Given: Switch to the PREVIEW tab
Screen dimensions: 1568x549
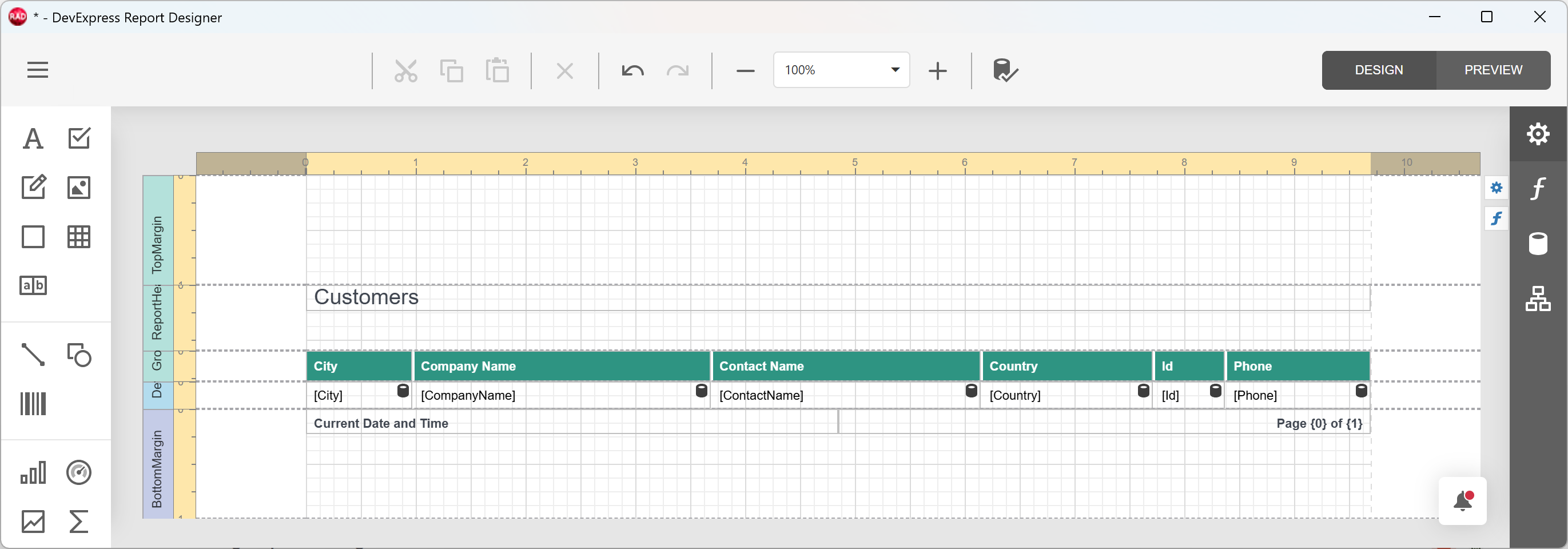Looking at the screenshot, I should (1493, 70).
